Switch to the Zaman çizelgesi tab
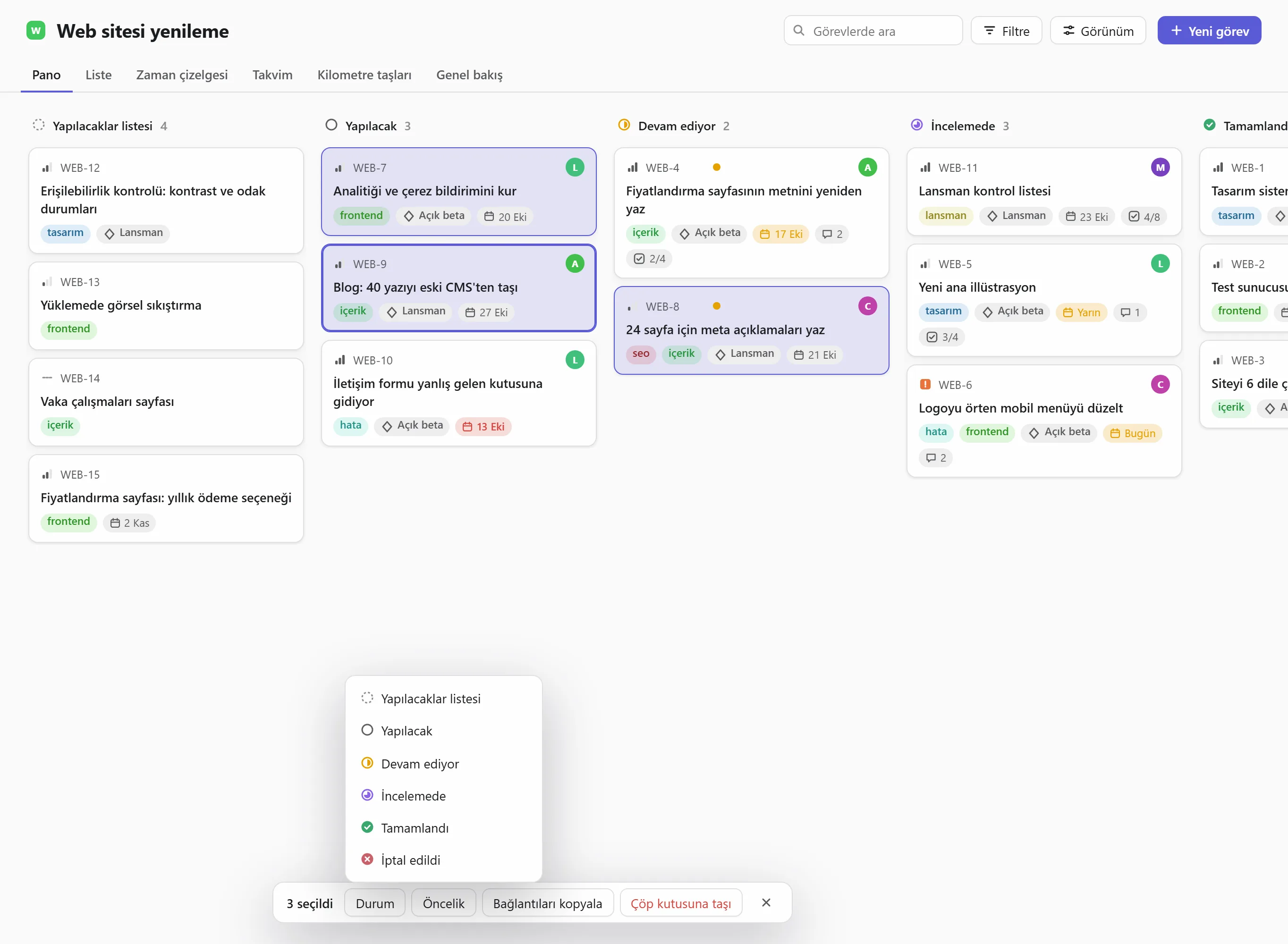The width and height of the screenshot is (1288, 944). point(182,75)
